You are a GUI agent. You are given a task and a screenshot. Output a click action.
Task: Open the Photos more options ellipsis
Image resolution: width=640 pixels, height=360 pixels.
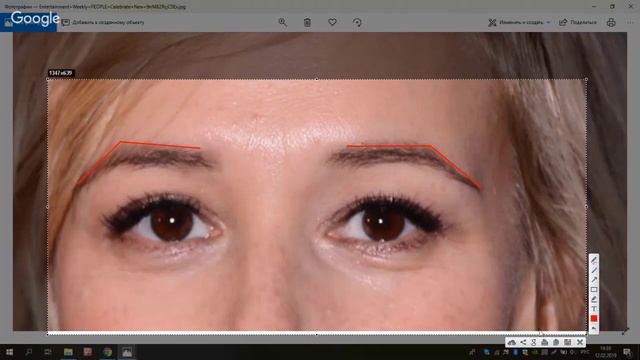tap(631, 22)
